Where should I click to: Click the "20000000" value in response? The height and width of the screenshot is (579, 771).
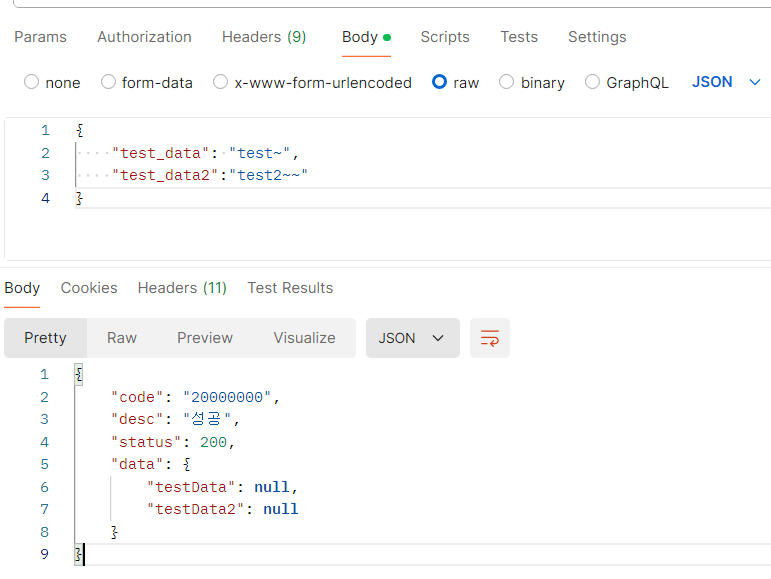point(227,397)
